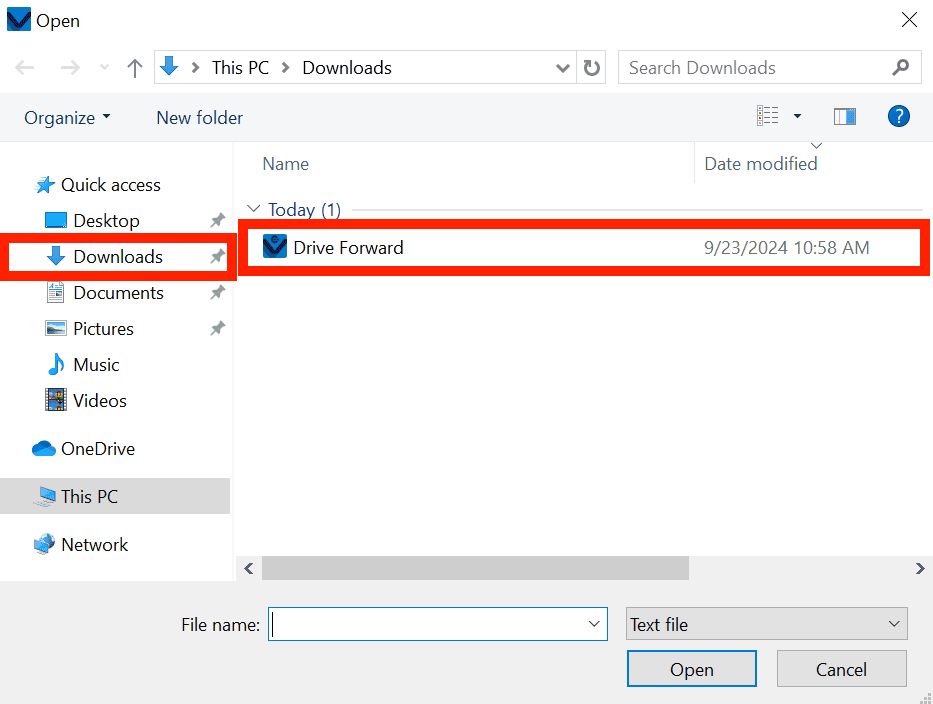
Task: Click the Up directory arrow icon
Action: click(x=135, y=68)
